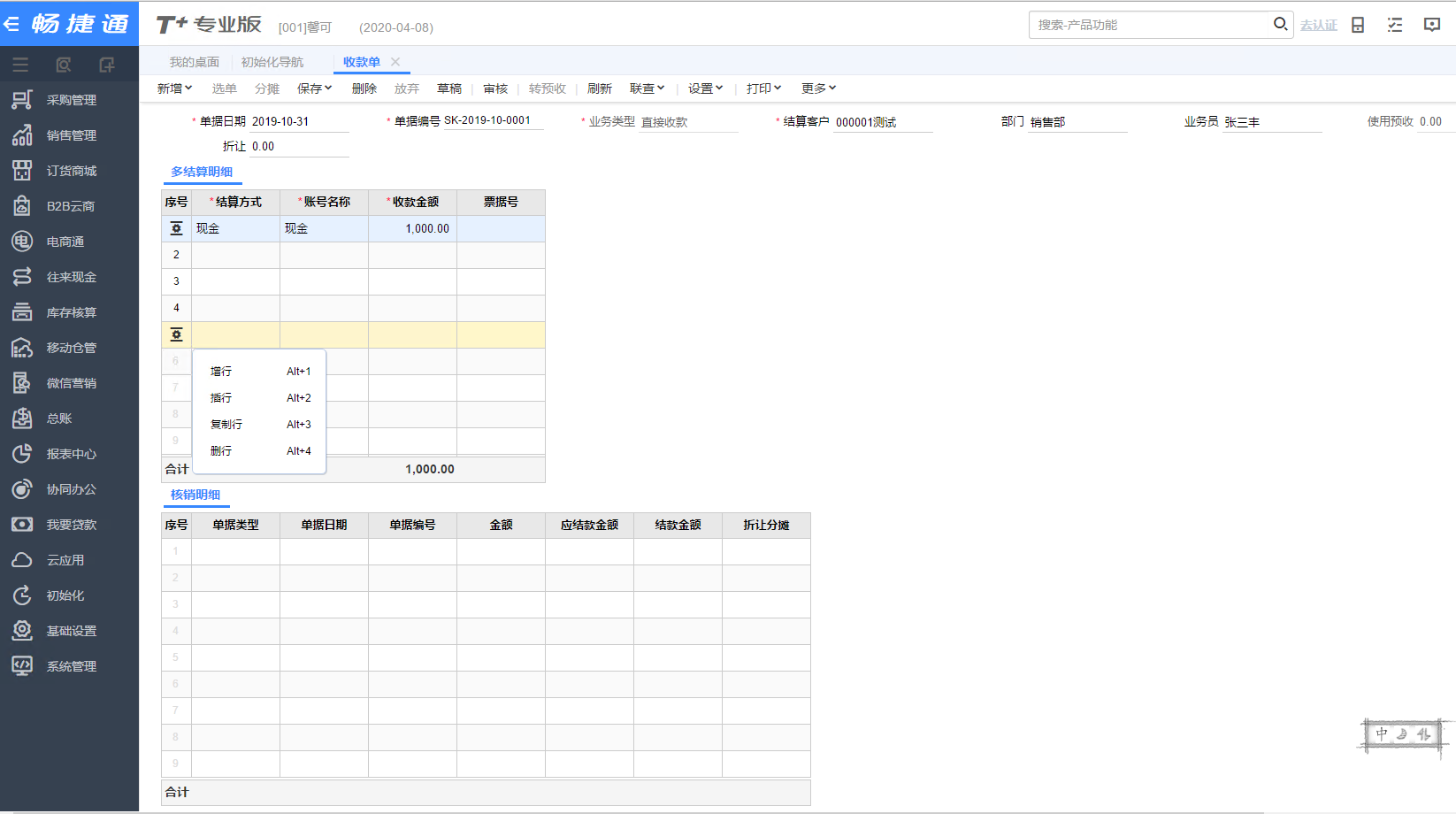Toggle the hamburger menu in the sidebar
The width and height of the screenshot is (1456, 814).
[20, 65]
